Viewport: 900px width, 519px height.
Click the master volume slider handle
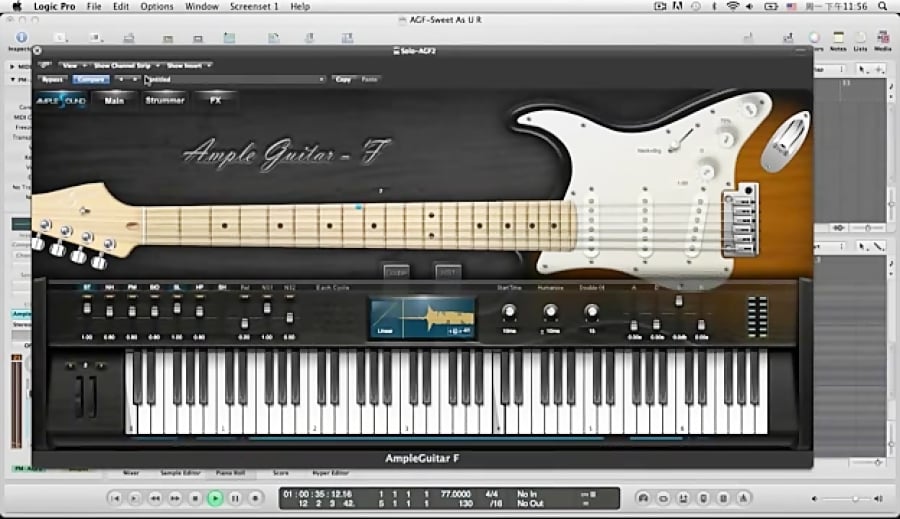[x=855, y=499]
